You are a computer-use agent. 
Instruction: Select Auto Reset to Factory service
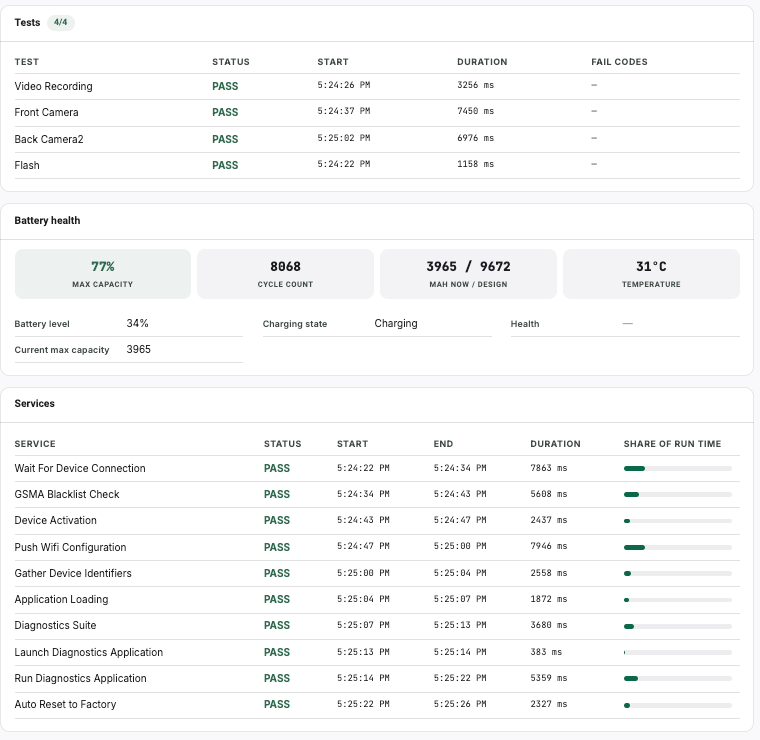point(65,705)
